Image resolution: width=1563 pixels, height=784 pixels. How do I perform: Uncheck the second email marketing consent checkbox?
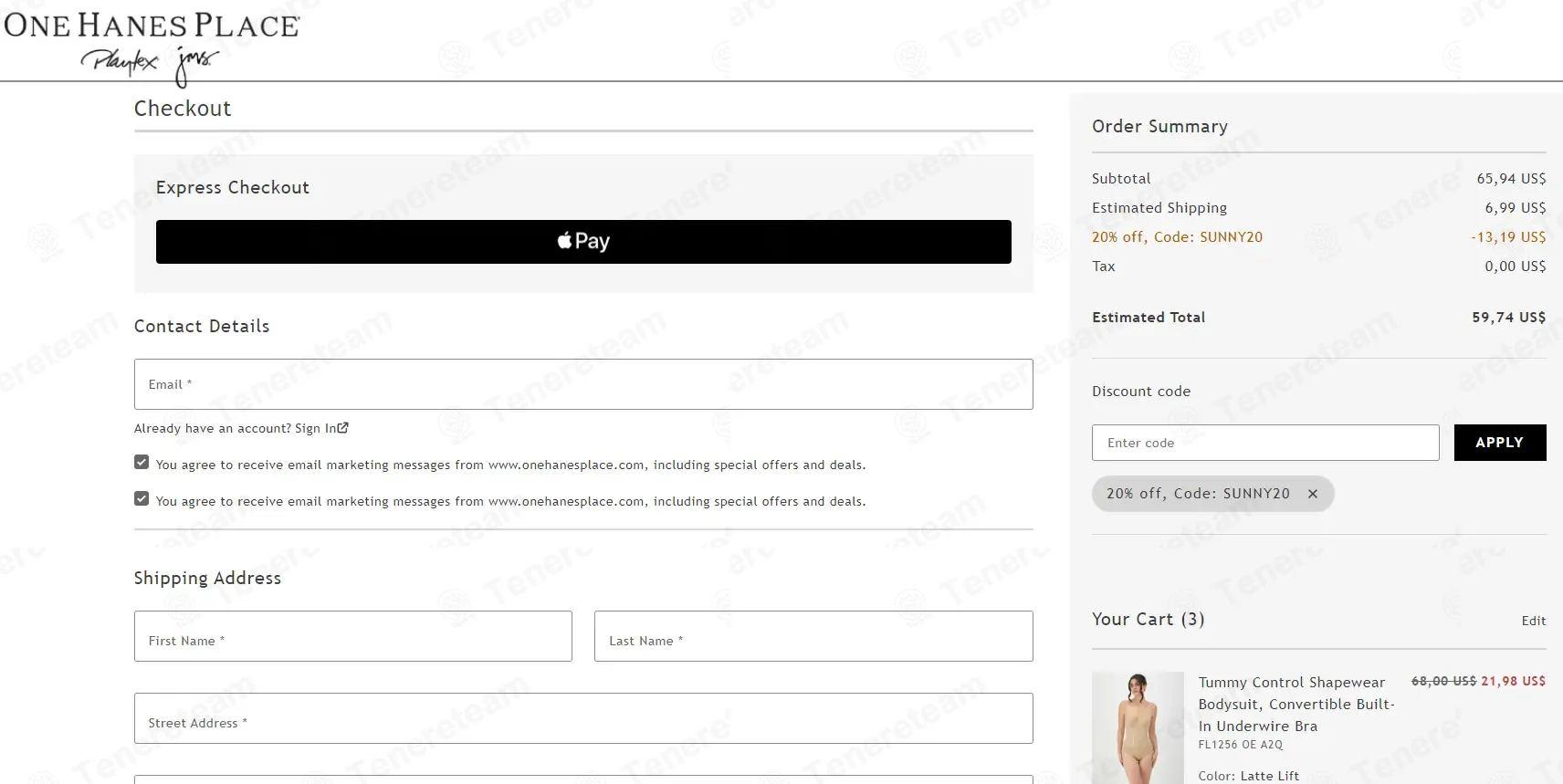tap(142, 498)
